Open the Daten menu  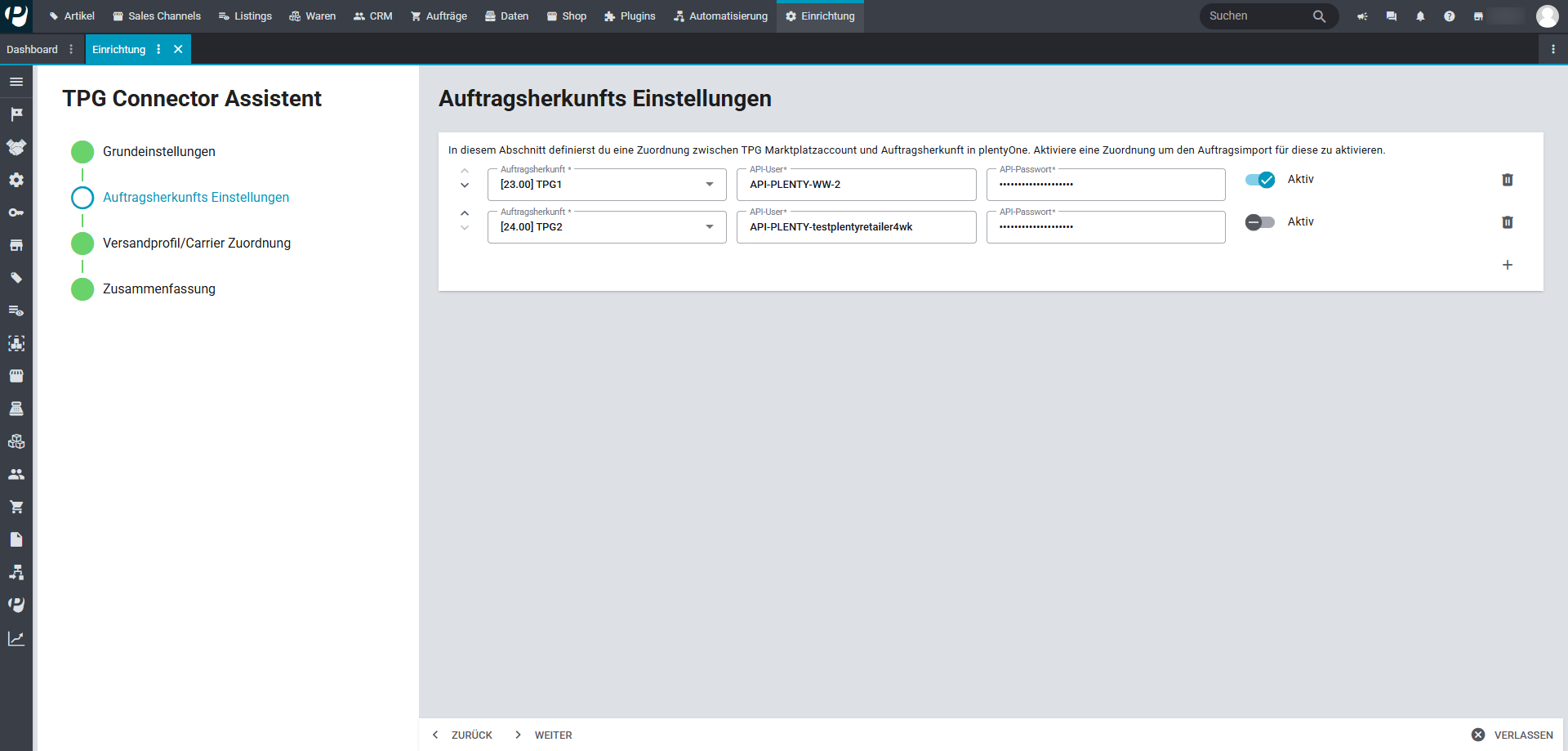tap(506, 16)
